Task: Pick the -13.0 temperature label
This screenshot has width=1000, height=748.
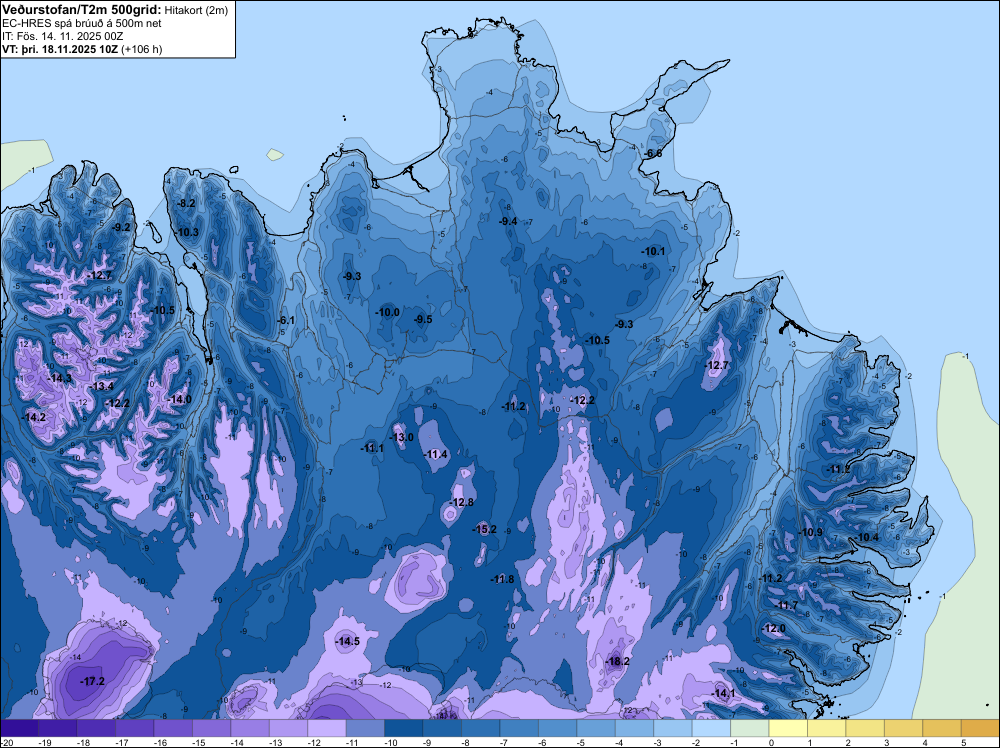Action: pos(402,437)
